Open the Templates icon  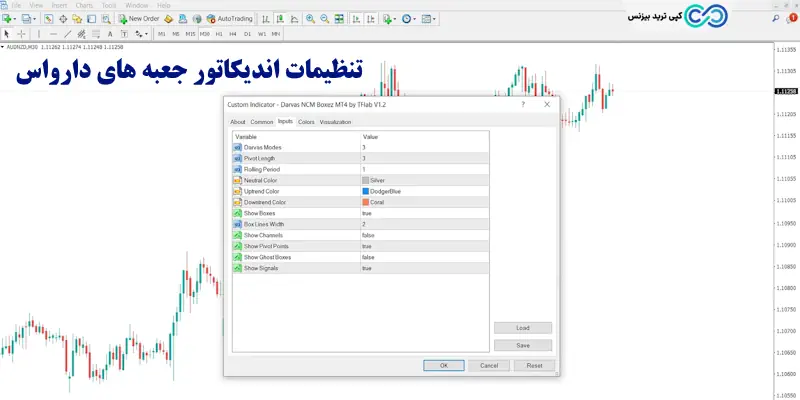click(426, 19)
